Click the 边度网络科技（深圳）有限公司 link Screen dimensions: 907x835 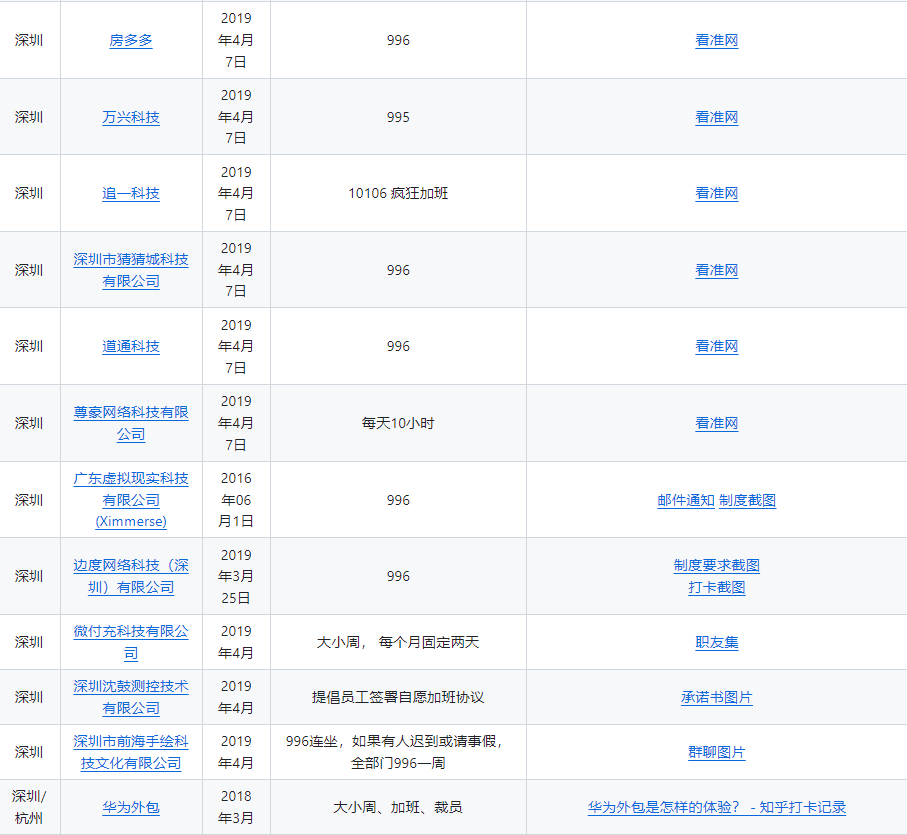point(131,576)
